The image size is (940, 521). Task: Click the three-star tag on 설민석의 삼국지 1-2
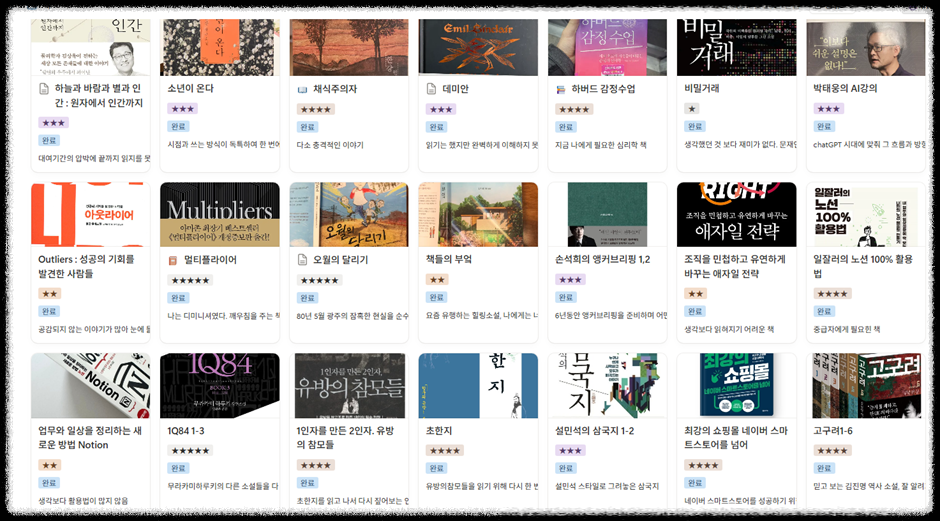(570, 450)
